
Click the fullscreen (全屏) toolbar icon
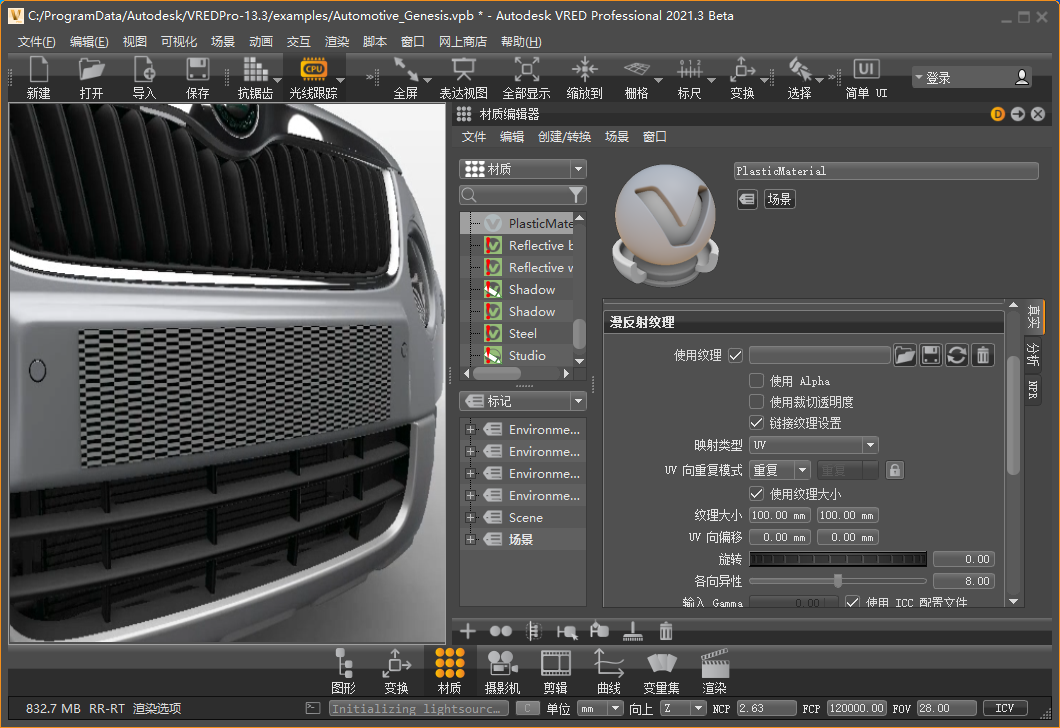click(405, 69)
